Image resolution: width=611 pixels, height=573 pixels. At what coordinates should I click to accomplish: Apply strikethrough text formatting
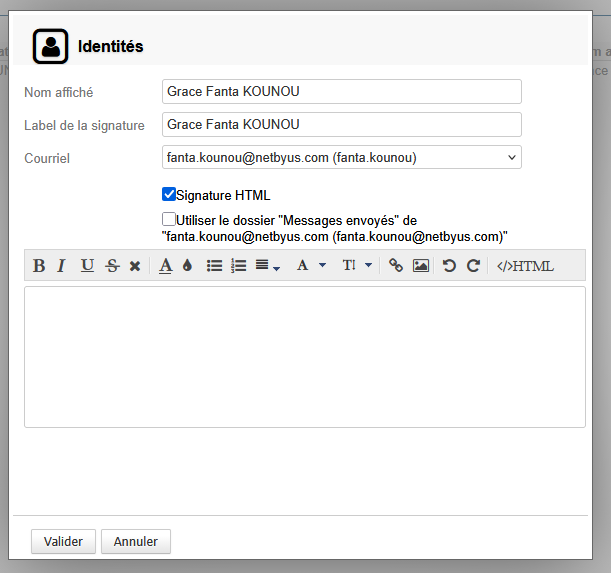pyautogui.click(x=112, y=266)
